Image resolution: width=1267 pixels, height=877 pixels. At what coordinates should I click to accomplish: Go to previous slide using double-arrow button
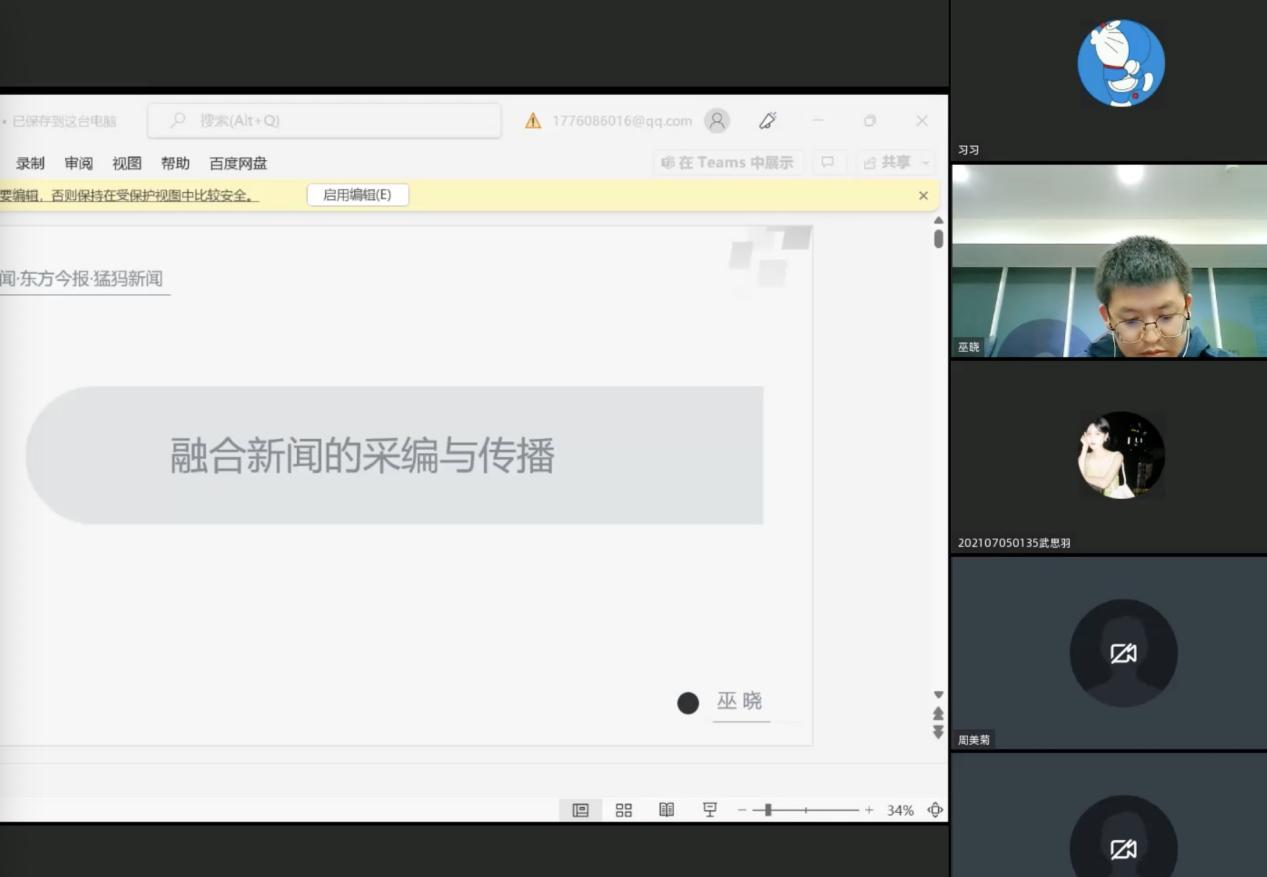(938, 713)
